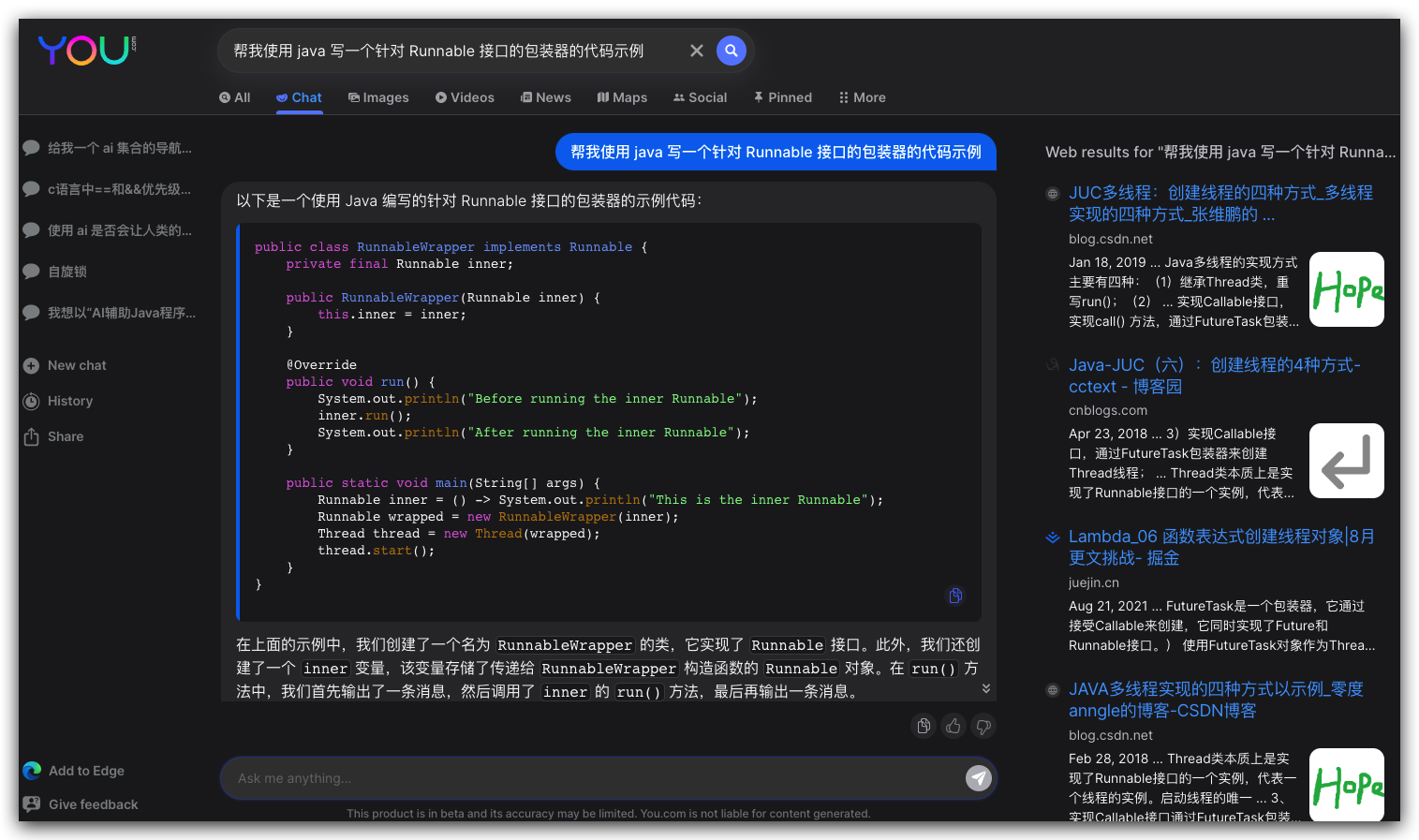Open chat 'c语言中==和&&优先级...'
The image size is (1419, 840).
click(109, 189)
